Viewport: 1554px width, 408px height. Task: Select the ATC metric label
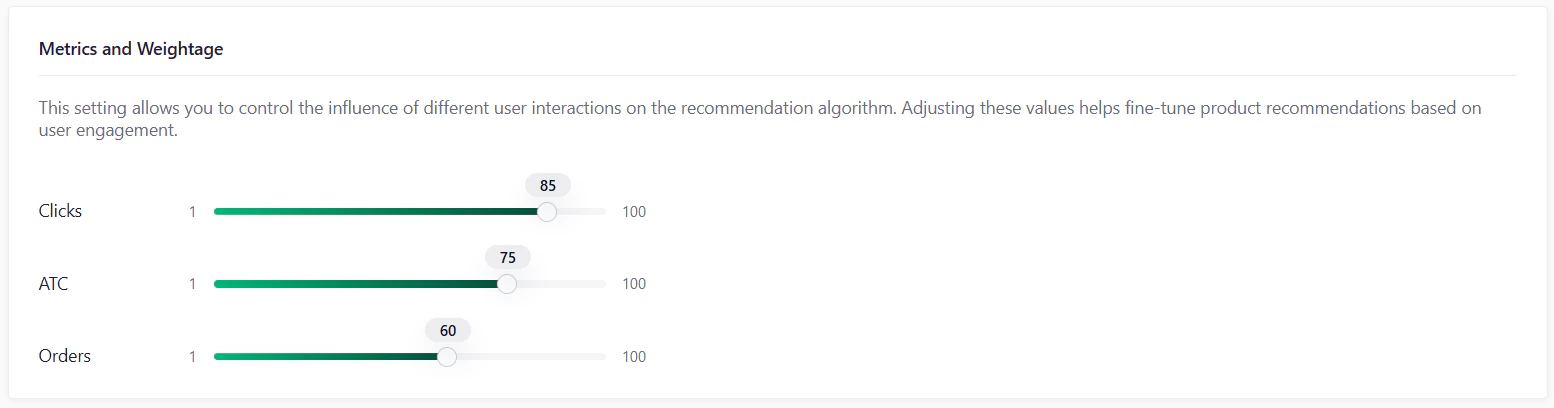53,284
